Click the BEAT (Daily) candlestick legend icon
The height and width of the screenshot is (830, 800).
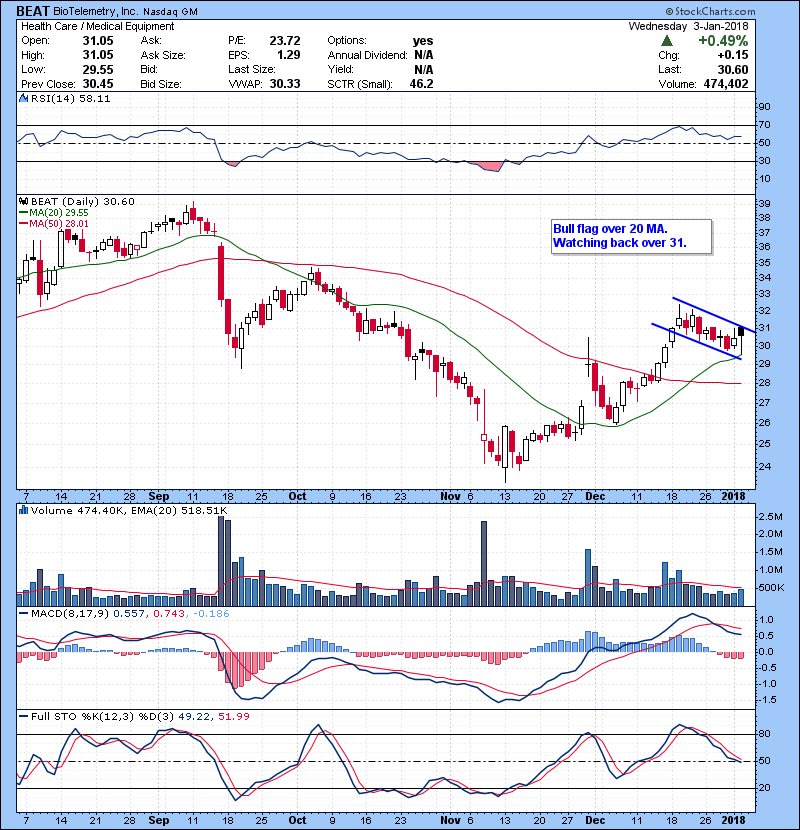23,201
